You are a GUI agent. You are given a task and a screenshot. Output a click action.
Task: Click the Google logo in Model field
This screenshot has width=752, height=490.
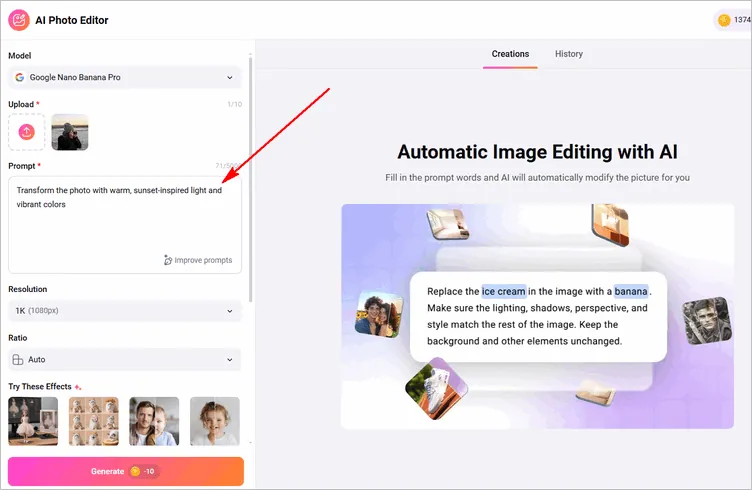pyautogui.click(x=19, y=77)
